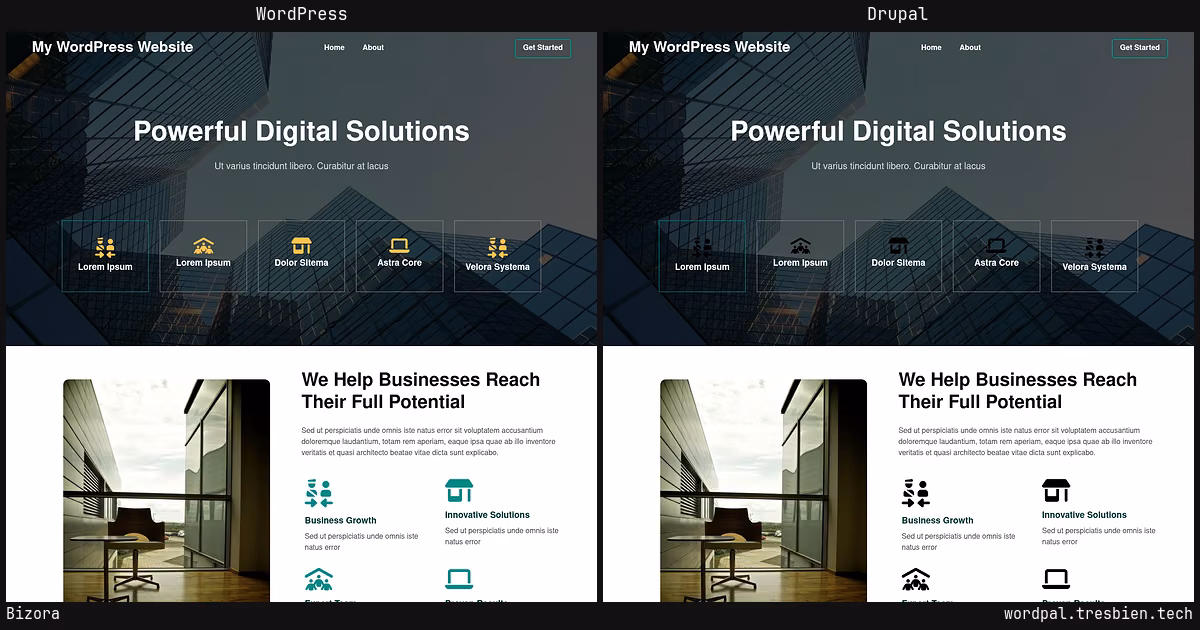Click Powerful Digital Solutions heading in Drupal panel
This screenshot has height=630, width=1200.
[898, 131]
